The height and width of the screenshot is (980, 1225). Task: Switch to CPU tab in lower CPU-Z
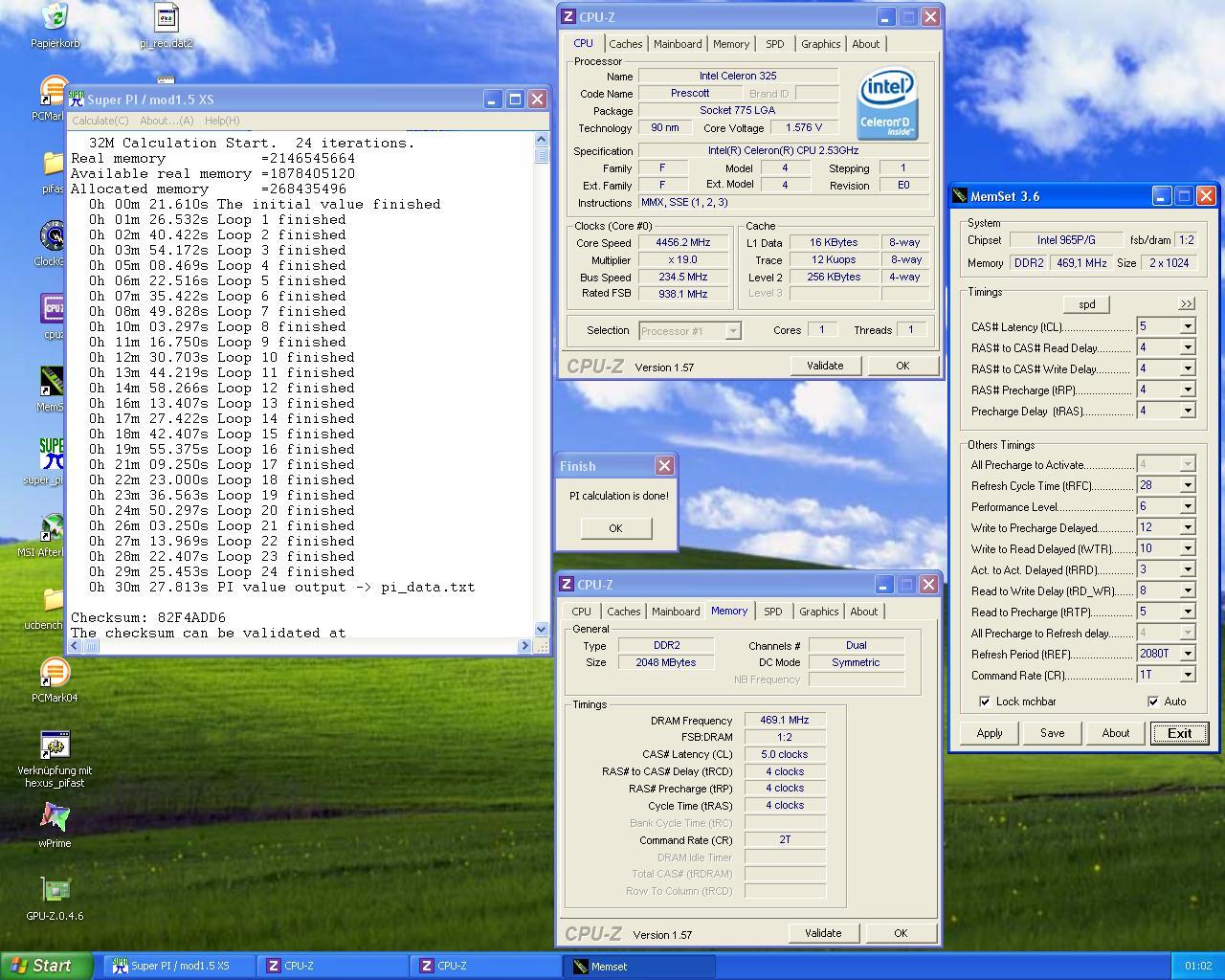[581, 612]
